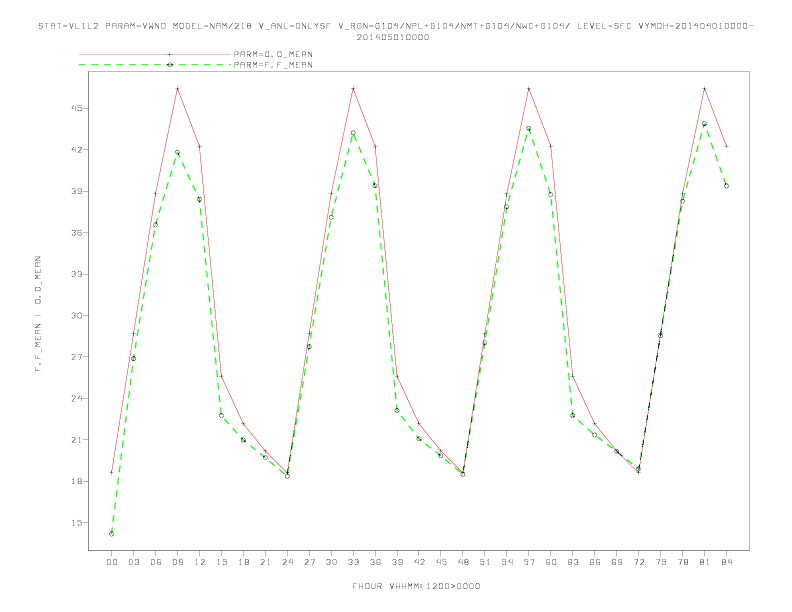792x612 pixels.
Task: Click the x-axis tick label 06
Action: coord(156,562)
